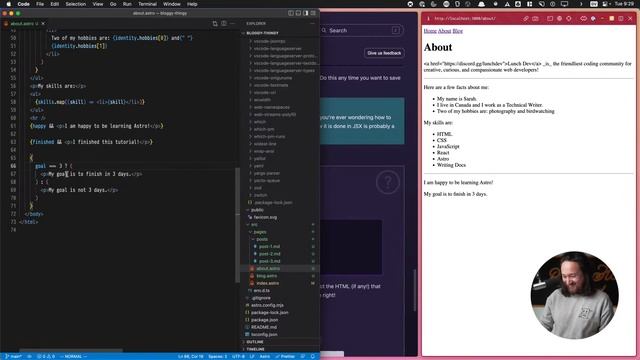Select the about.astro editor tab
The width and height of the screenshot is (640, 360).
(24, 24)
